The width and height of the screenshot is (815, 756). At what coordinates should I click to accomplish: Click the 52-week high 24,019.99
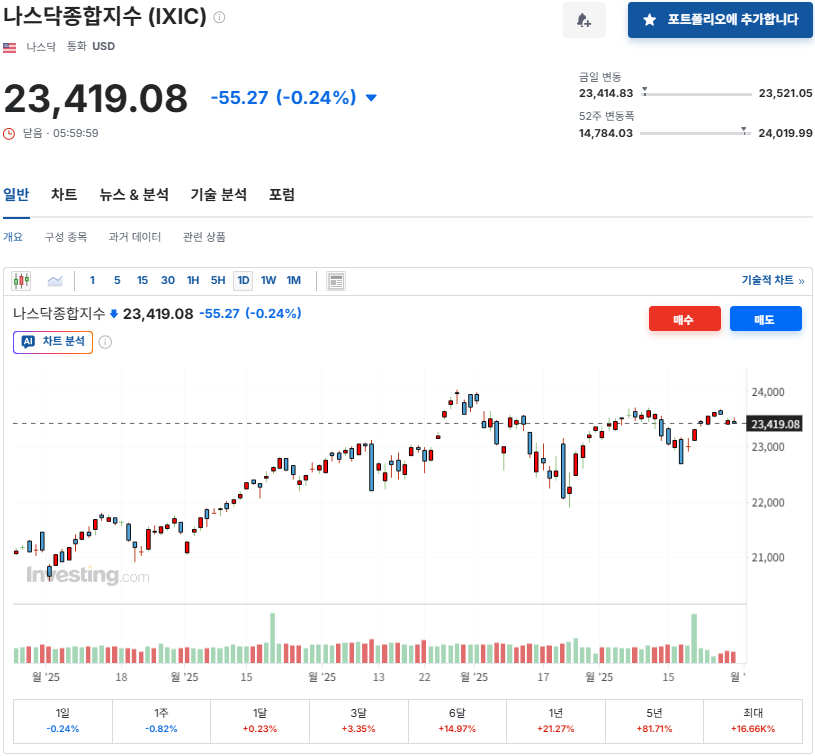pyautogui.click(x=785, y=134)
